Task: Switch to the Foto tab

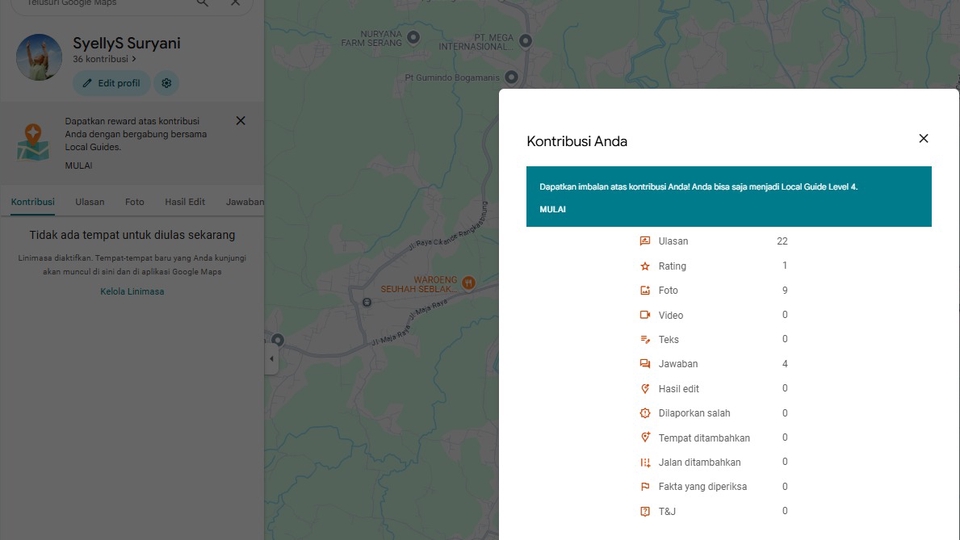Action: tap(135, 202)
